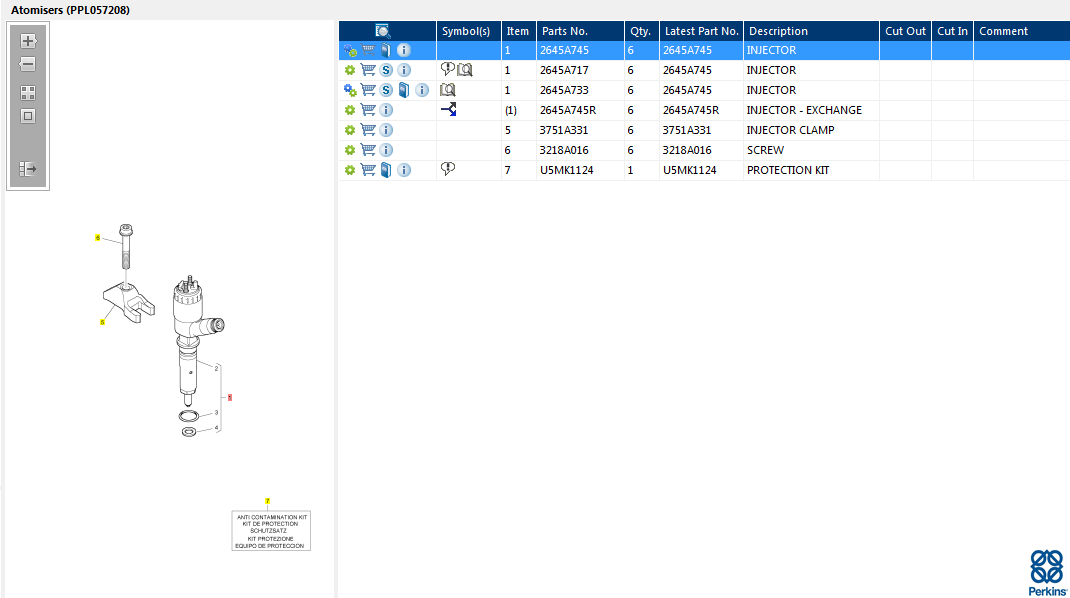Viewport: 1070px width, 598px height.
Task: Click the 'S' supersession icon for 2645A733
Action: [x=386, y=89]
